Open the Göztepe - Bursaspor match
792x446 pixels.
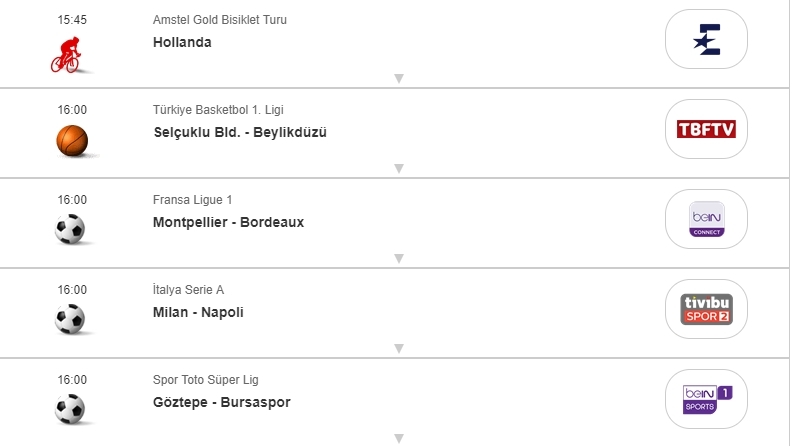coord(222,402)
